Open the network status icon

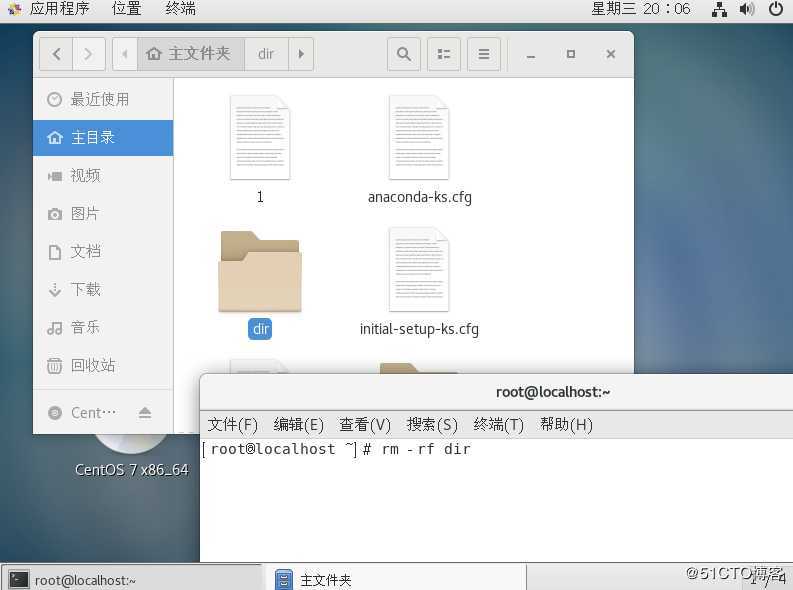pos(719,9)
